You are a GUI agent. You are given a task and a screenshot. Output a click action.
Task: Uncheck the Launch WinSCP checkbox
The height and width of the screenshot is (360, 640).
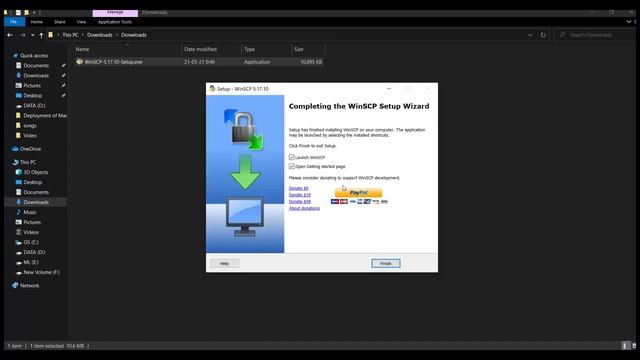291,157
